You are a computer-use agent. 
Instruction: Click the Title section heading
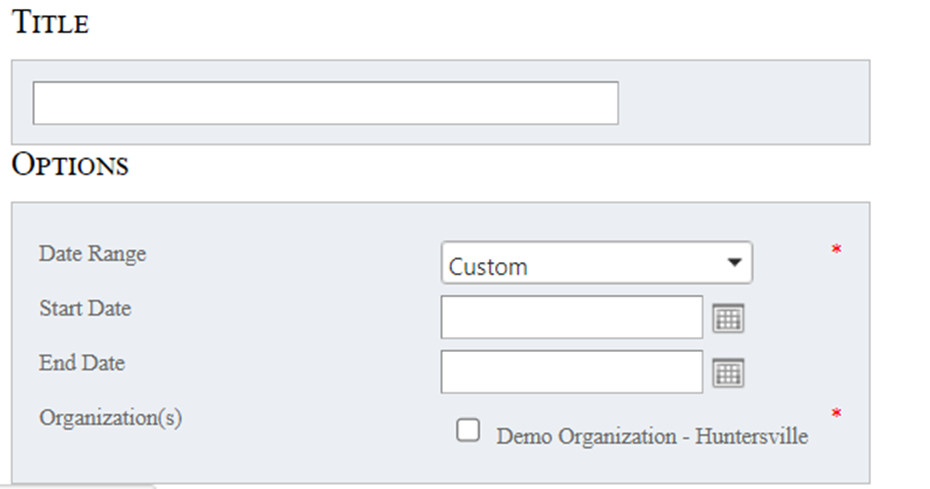pos(50,23)
